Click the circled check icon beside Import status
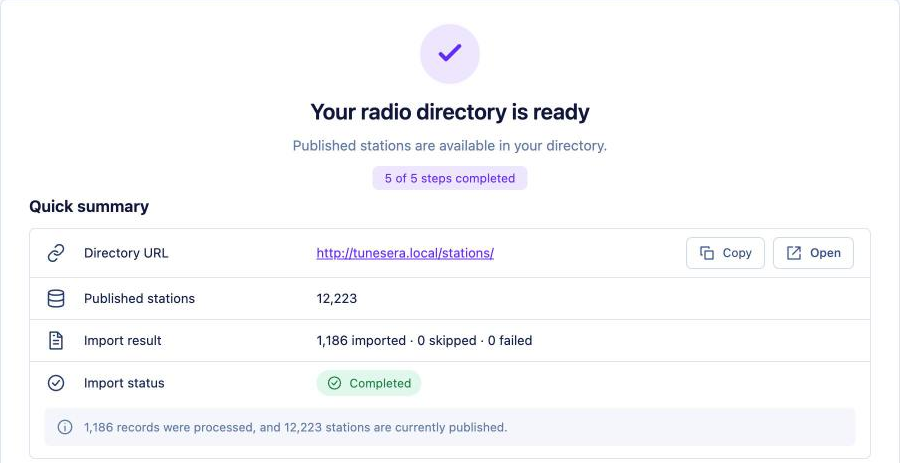Screen dimensions: 900x463 click(56, 383)
